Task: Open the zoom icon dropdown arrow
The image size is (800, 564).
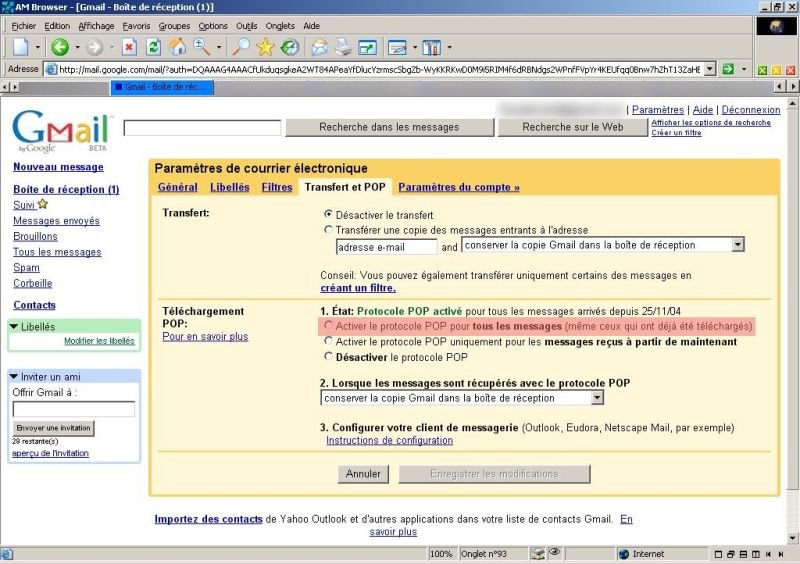Action: (x=219, y=47)
